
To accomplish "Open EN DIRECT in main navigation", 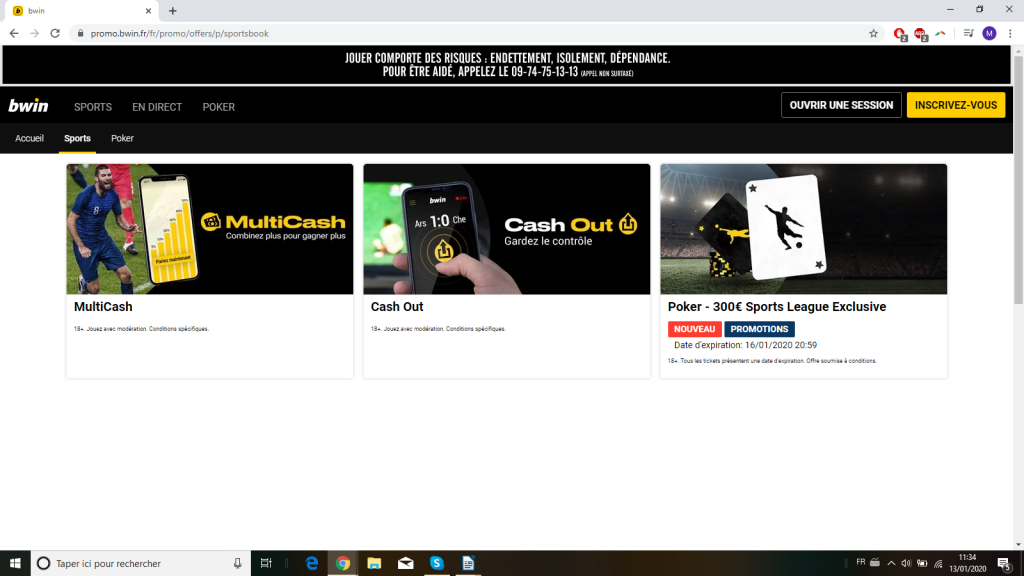I will coord(157,107).
